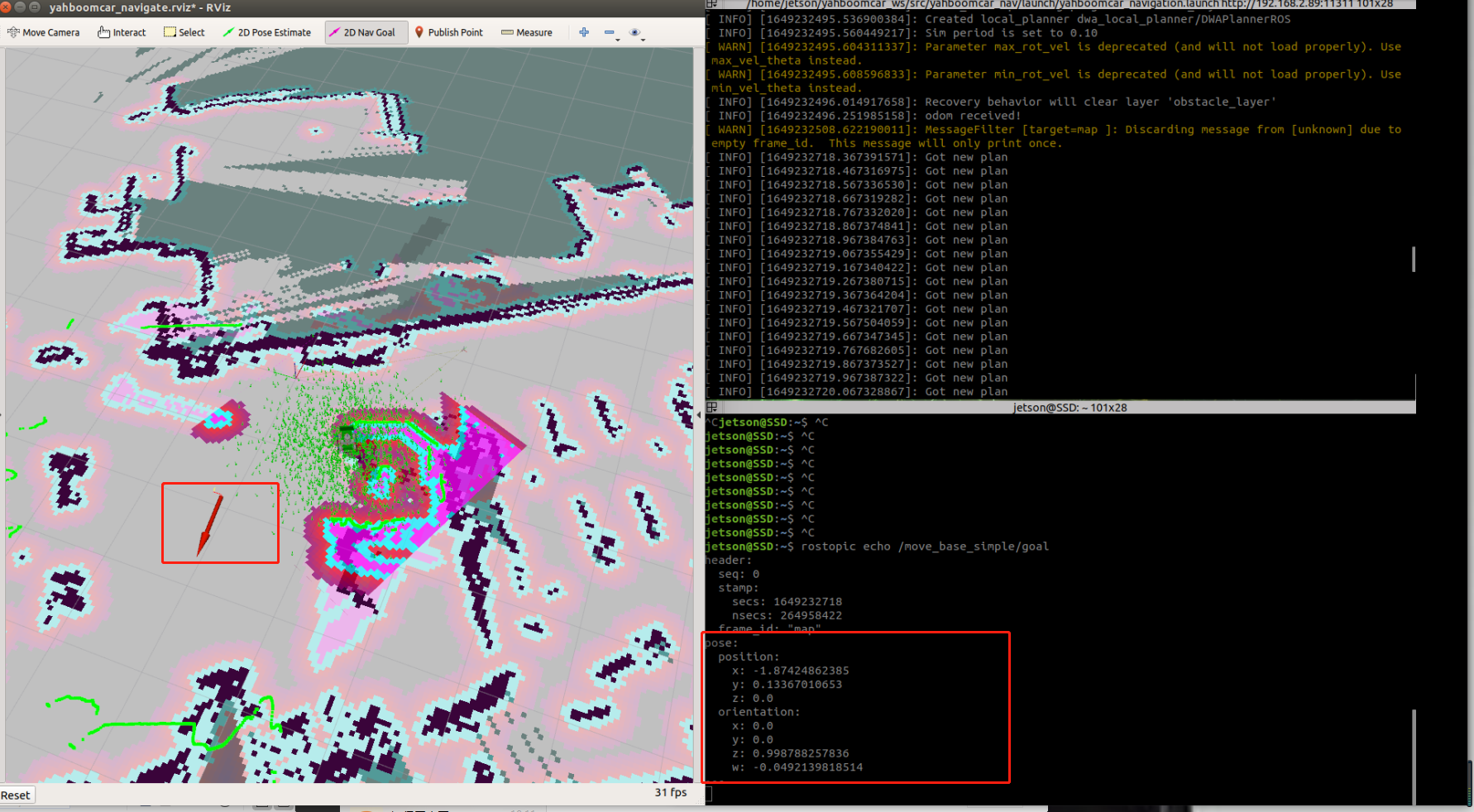Click orientation z value 0.998788257836

801,753
